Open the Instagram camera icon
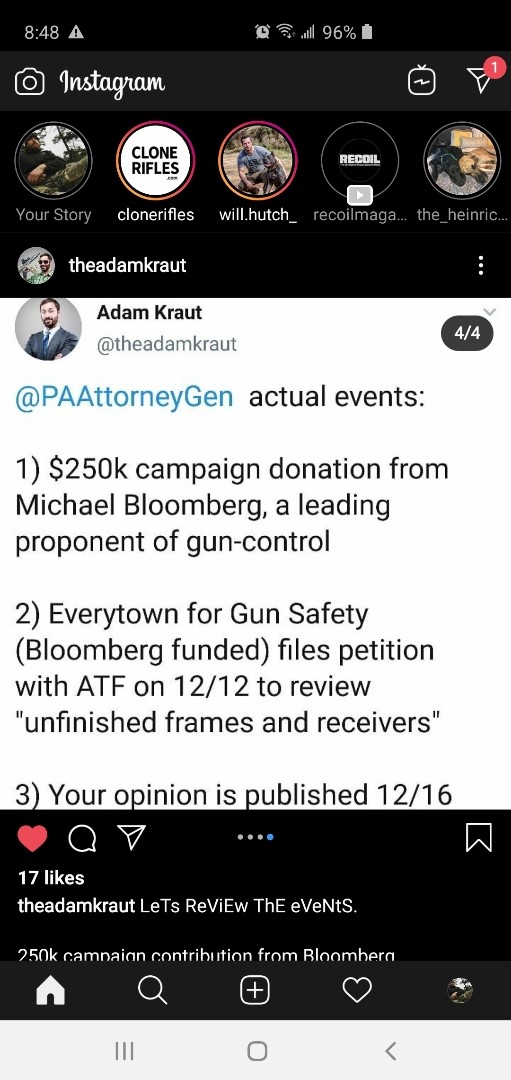The height and width of the screenshot is (1080, 511). (30, 83)
